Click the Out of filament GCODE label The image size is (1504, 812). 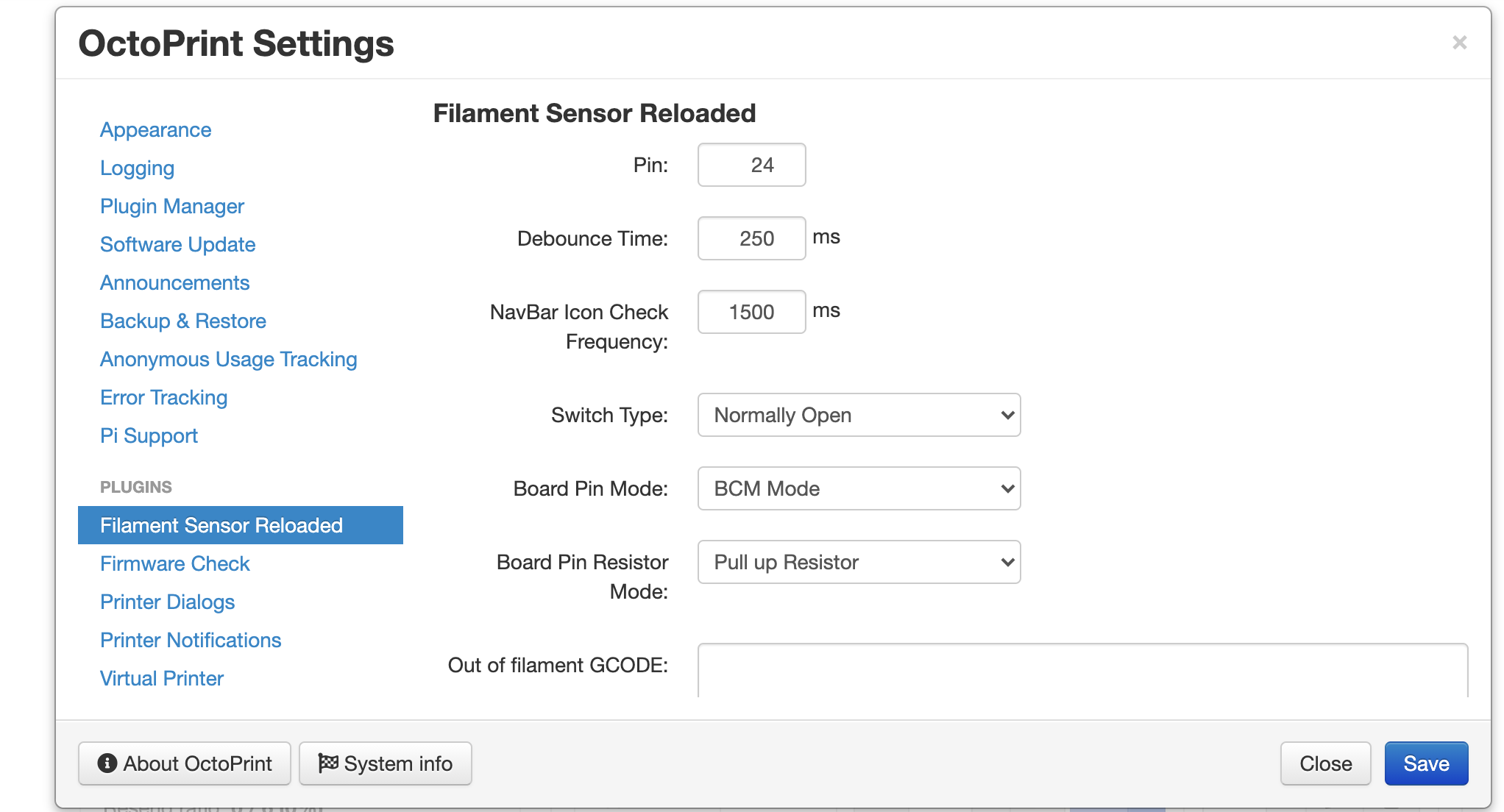pos(558,665)
